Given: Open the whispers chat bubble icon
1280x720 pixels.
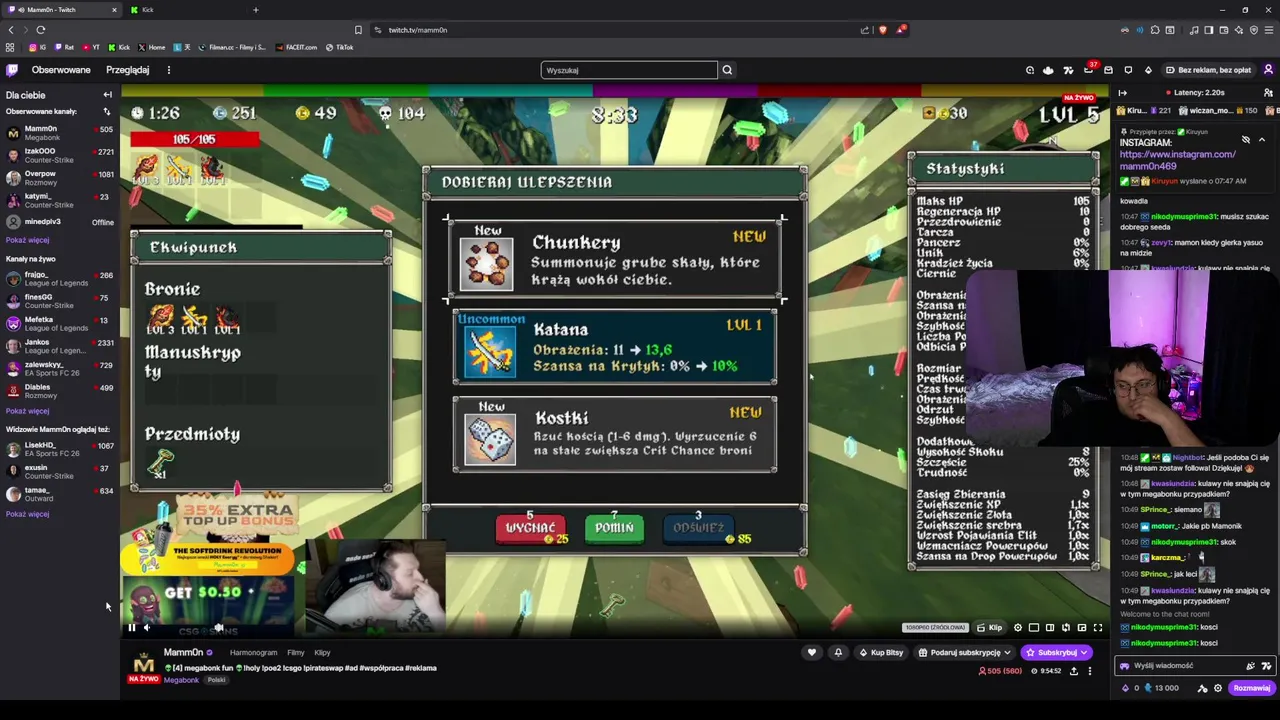Looking at the screenshot, I should click(1128, 70).
